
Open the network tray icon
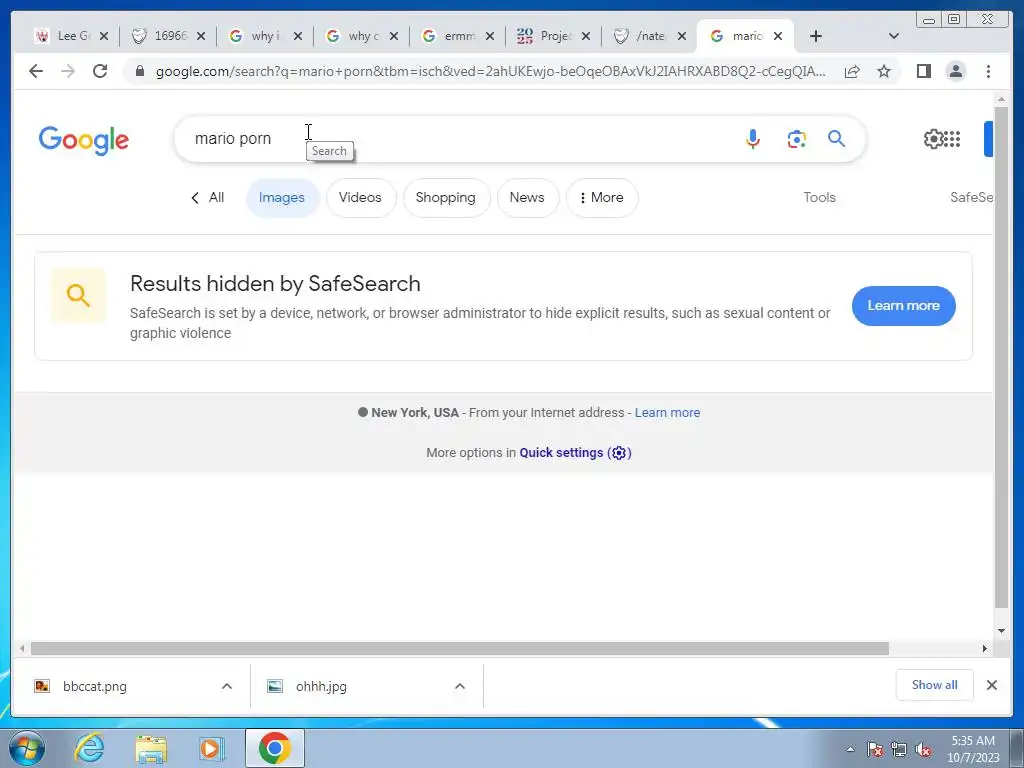click(899, 750)
